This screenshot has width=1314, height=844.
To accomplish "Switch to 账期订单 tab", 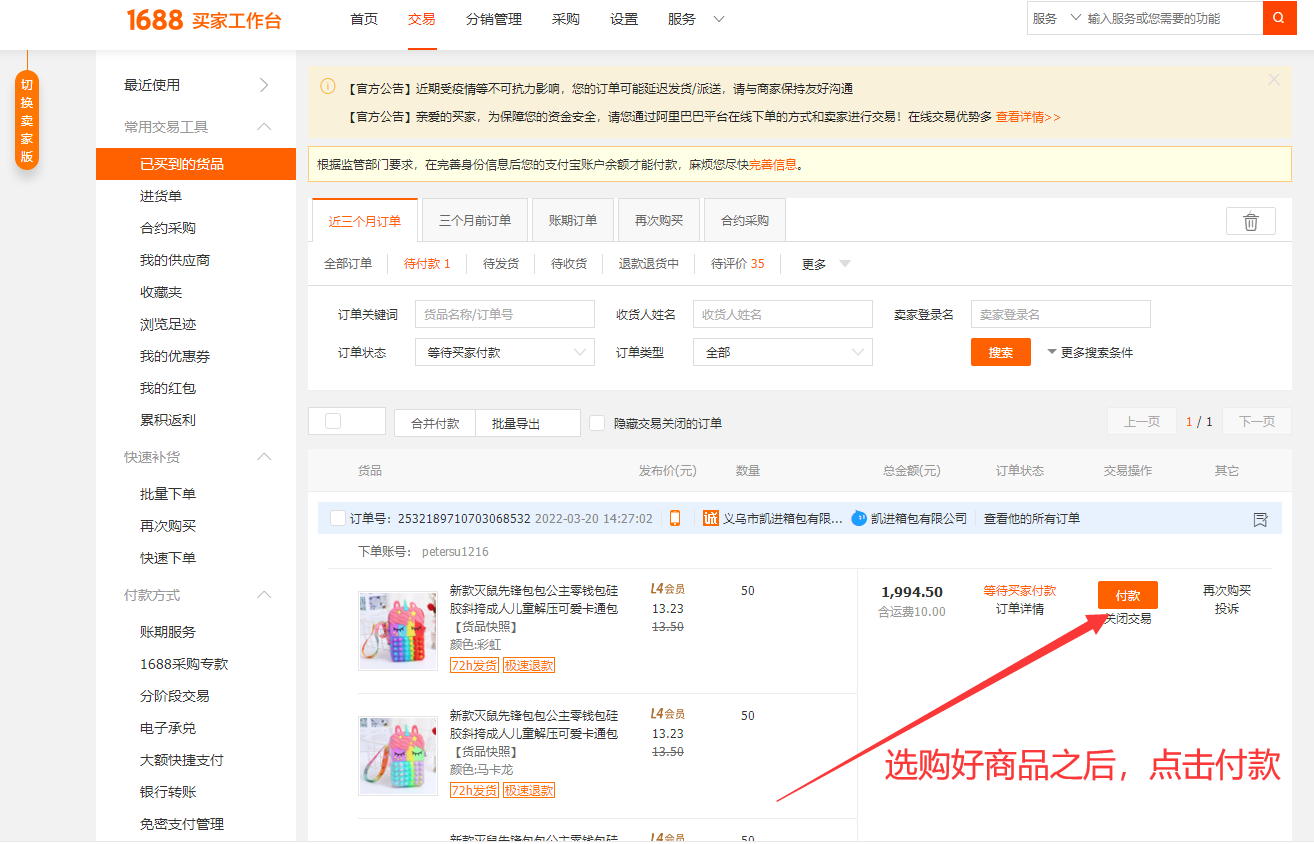I will pos(573,220).
